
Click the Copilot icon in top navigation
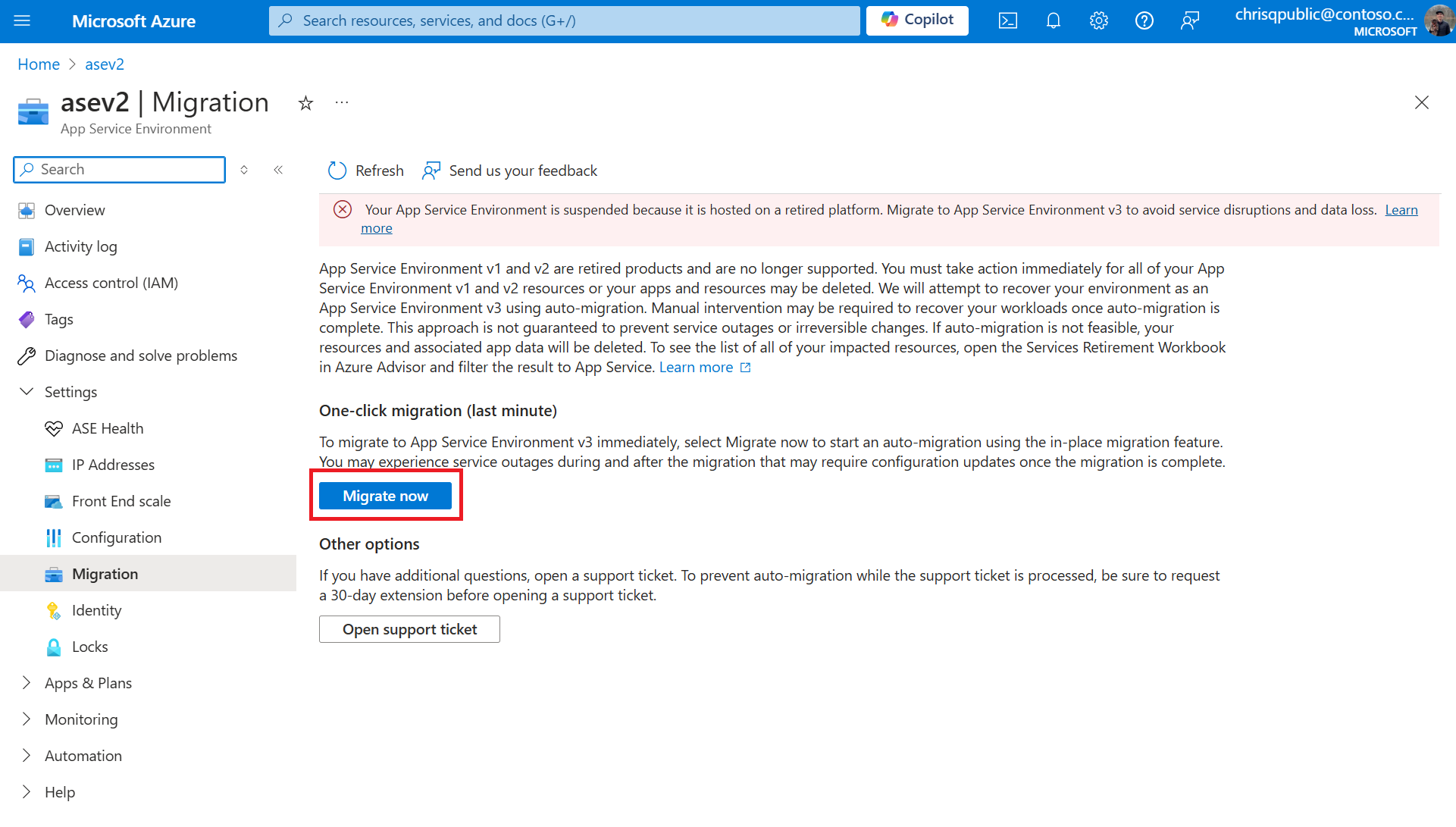point(917,20)
